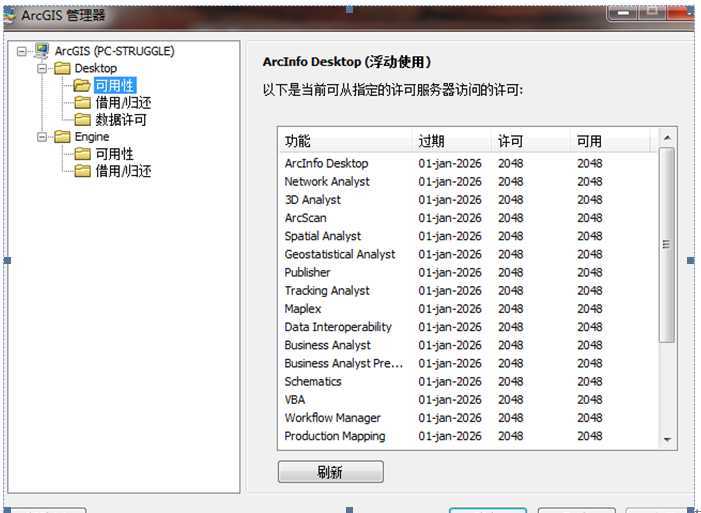Click 可用 count of Publisher row
Viewport: 701px width, 513px height.
click(590, 272)
